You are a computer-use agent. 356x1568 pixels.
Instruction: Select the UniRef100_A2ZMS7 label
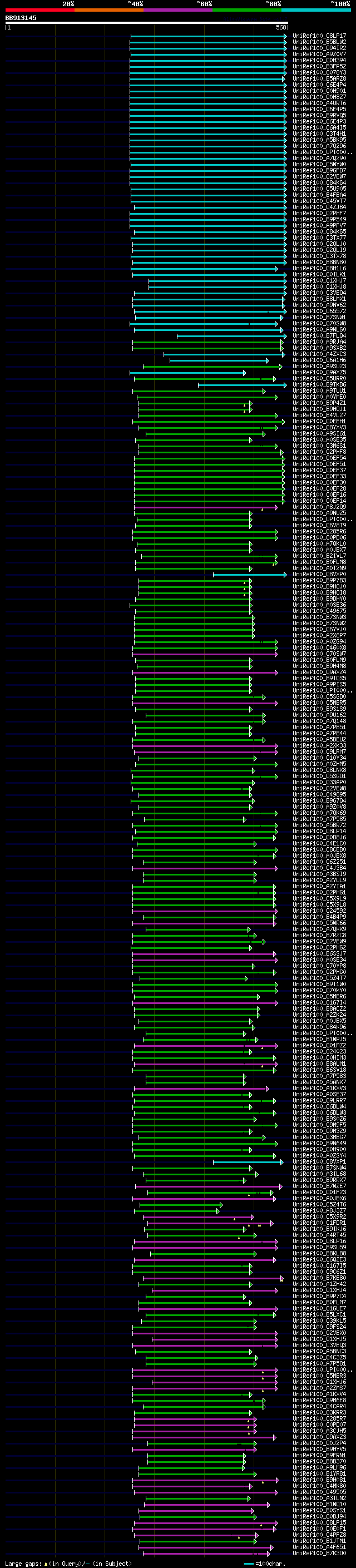pyautogui.click(x=319, y=1388)
